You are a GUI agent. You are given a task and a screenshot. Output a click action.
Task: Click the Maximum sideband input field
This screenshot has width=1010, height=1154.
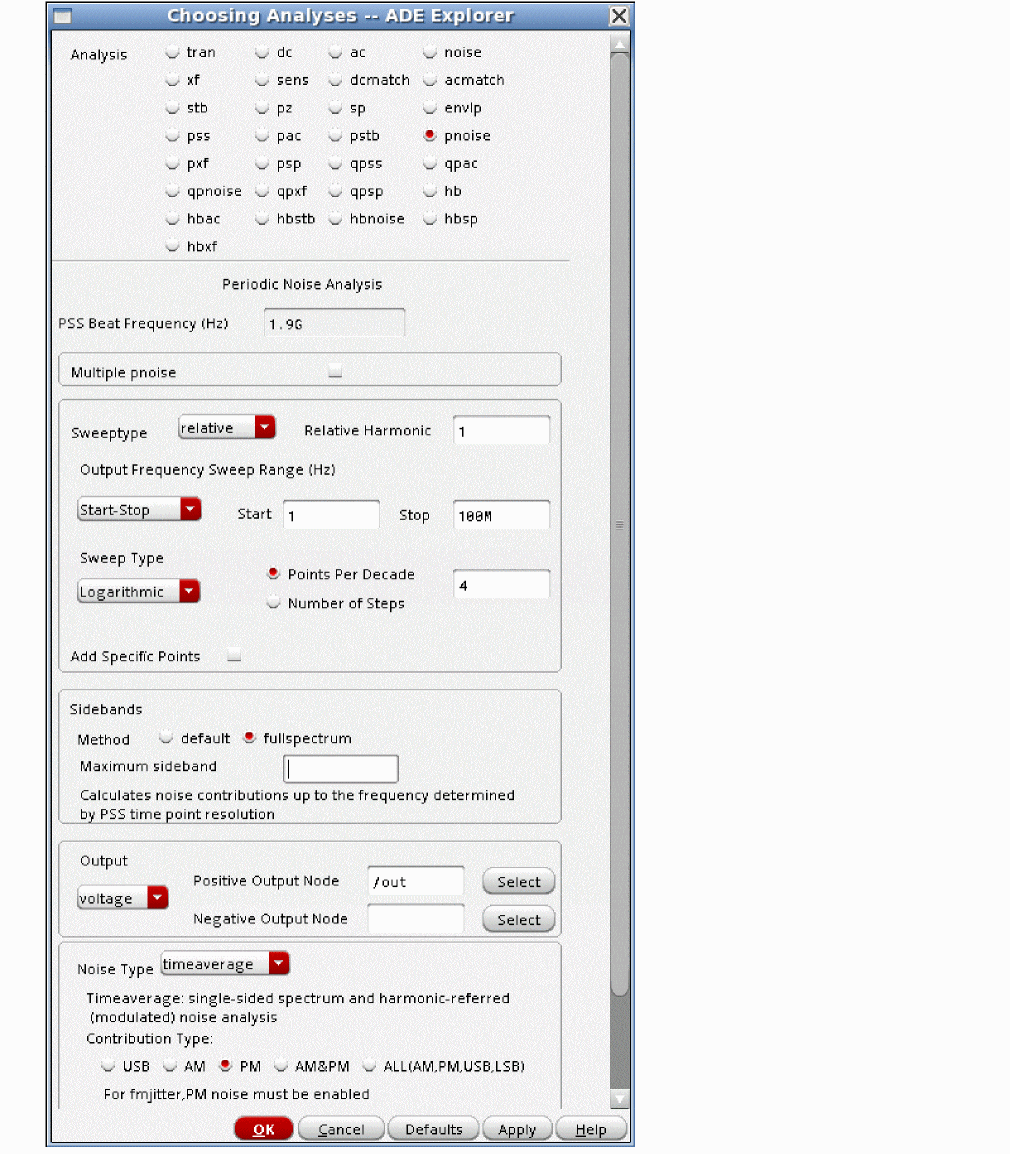click(x=341, y=769)
